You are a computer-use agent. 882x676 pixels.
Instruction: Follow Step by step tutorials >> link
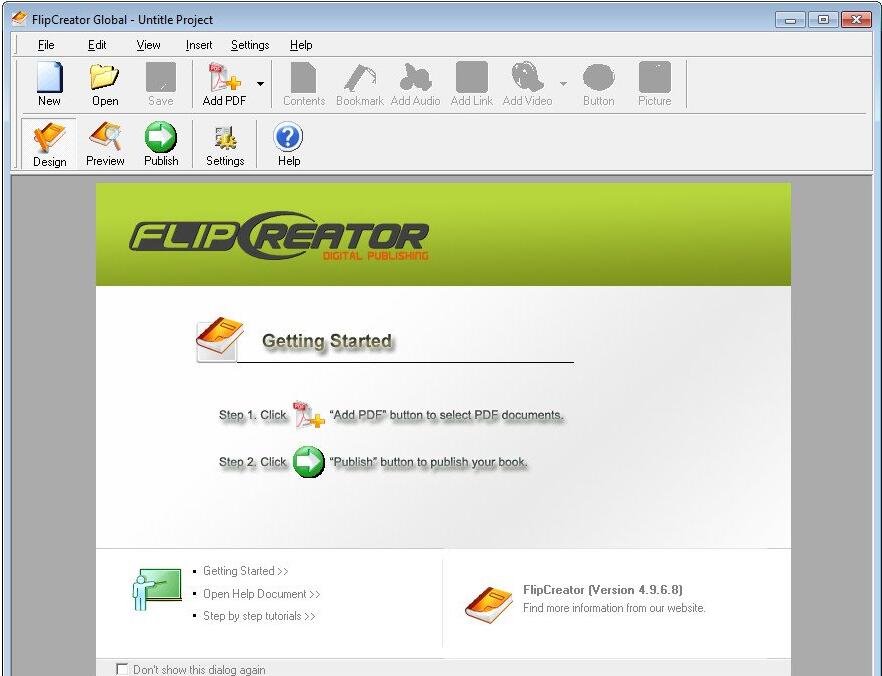pos(259,616)
